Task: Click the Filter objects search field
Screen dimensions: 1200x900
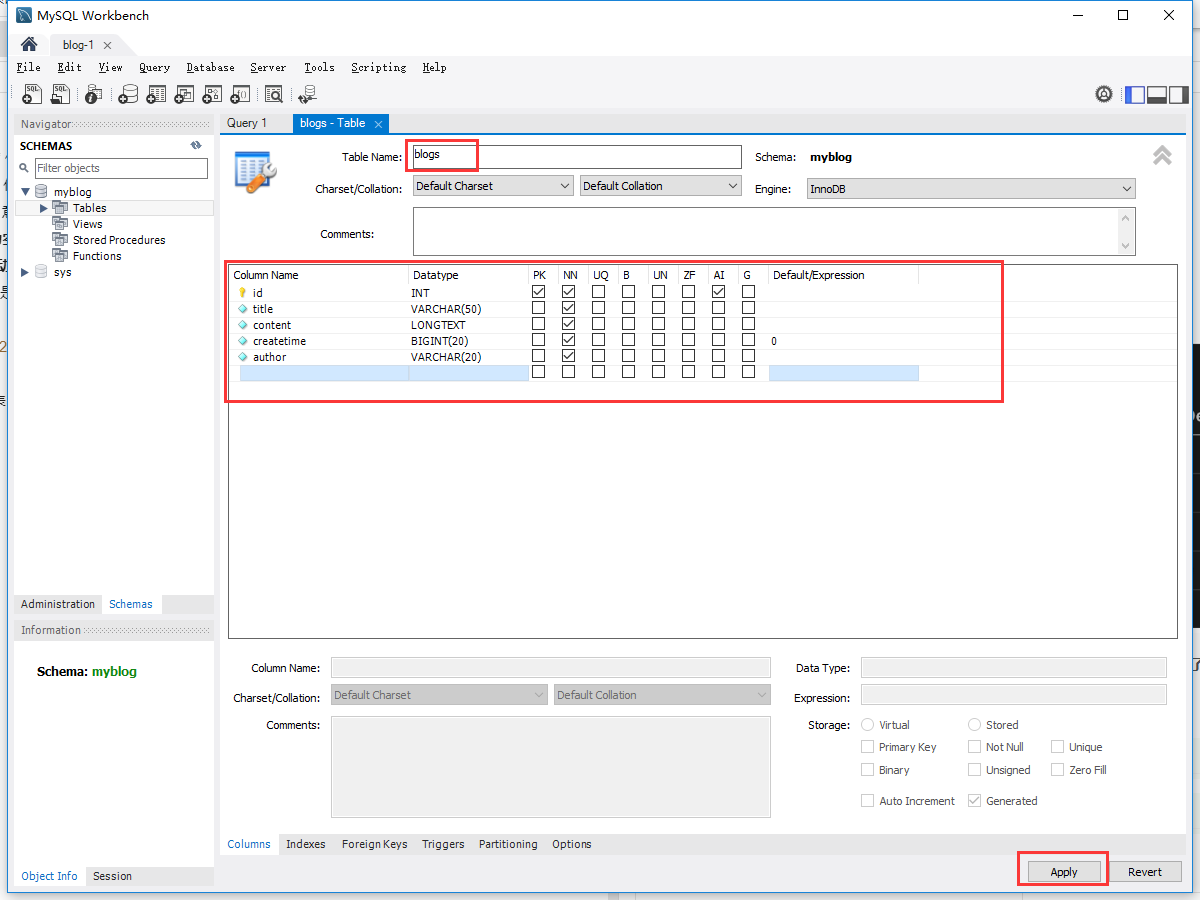Action: (121, 168)
